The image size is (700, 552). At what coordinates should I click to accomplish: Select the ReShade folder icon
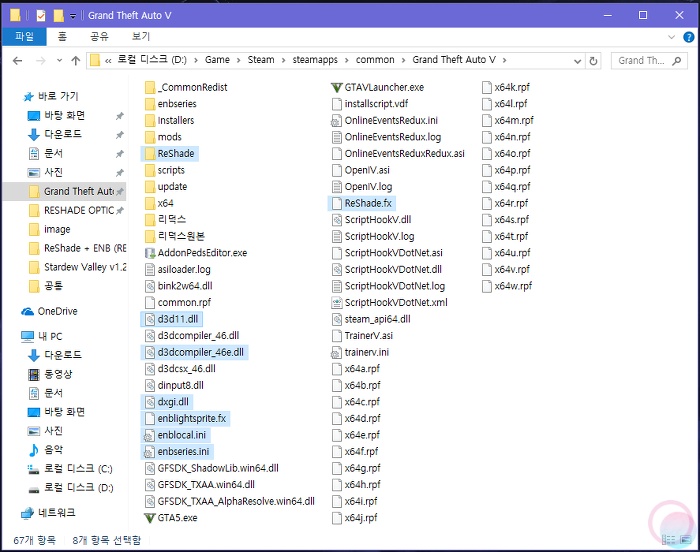pyautogui.click(x=150, y=154)
